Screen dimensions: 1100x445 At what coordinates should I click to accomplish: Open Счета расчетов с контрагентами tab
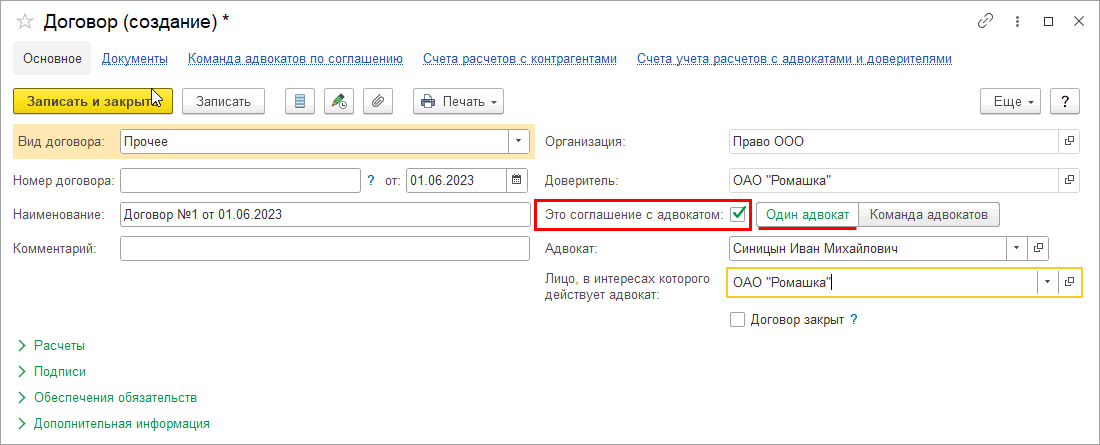[x=519, y=59]
